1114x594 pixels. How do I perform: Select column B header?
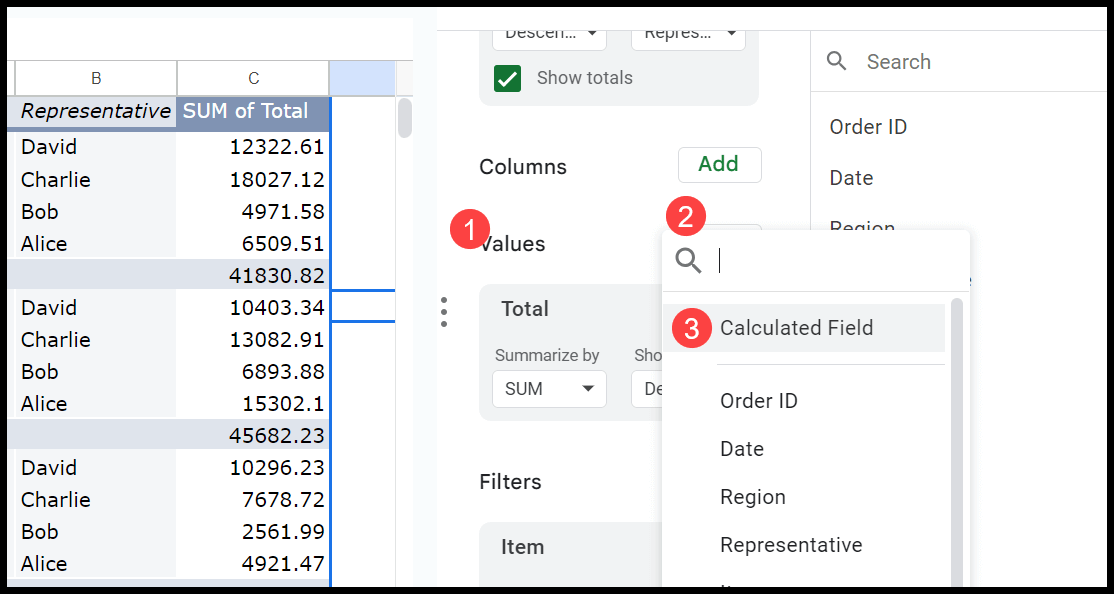[x=96, y=78]
